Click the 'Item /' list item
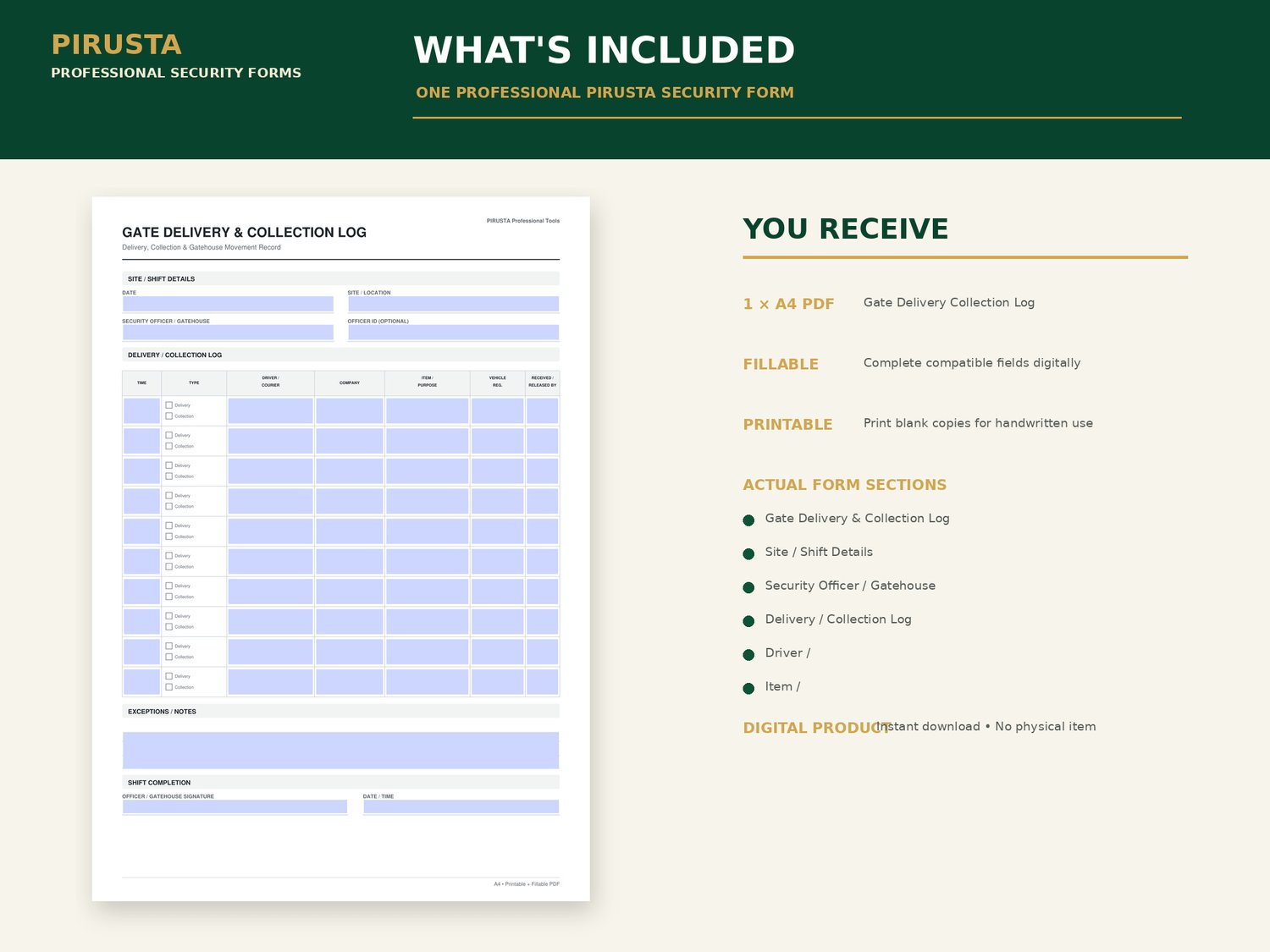The height and width of the screenshot is (952, 1270). pos(782,687)
